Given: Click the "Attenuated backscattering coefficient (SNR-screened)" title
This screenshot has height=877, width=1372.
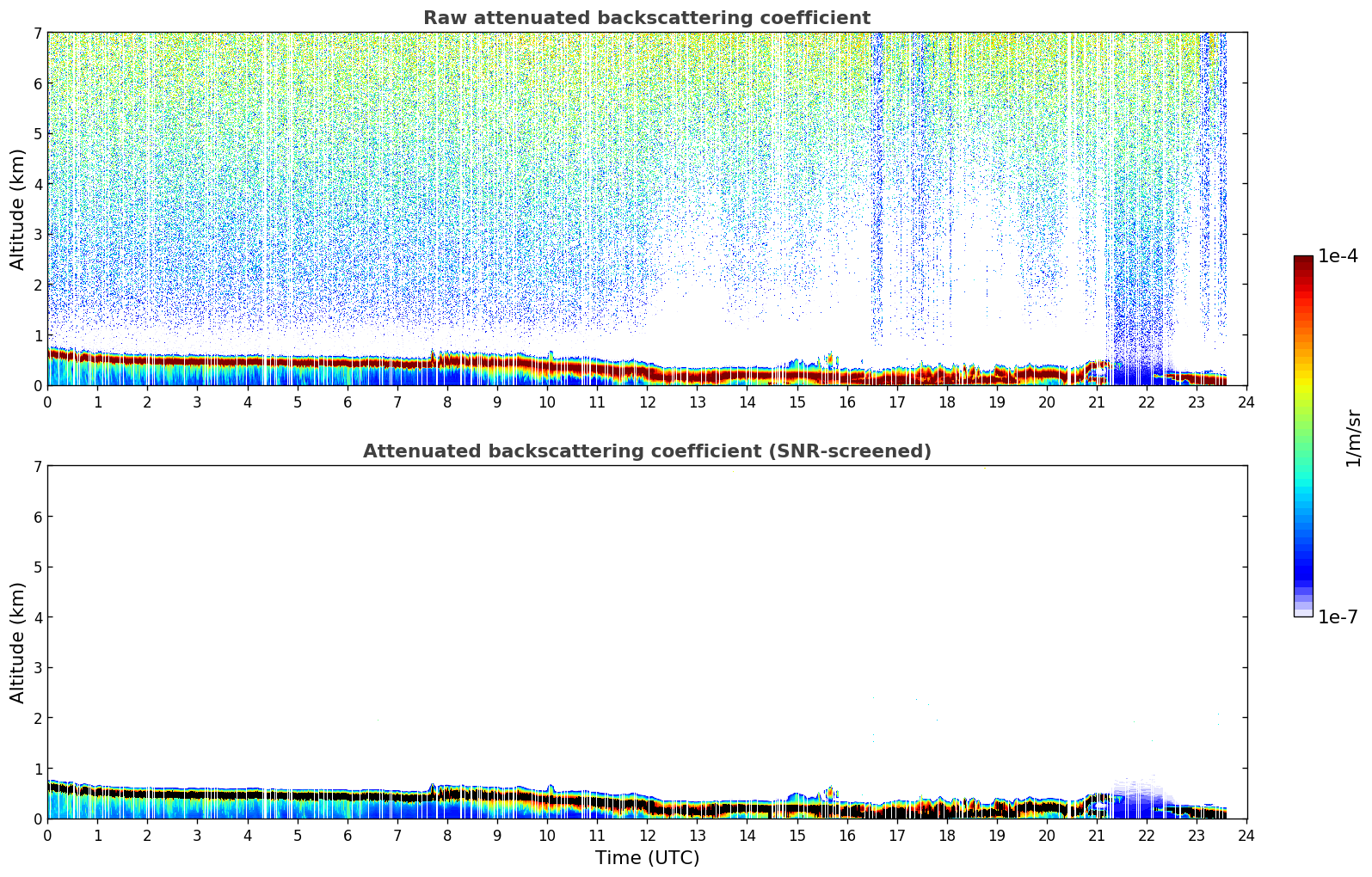Looking at the screenshot, I should pyautogui.click(x=646, y=451).
